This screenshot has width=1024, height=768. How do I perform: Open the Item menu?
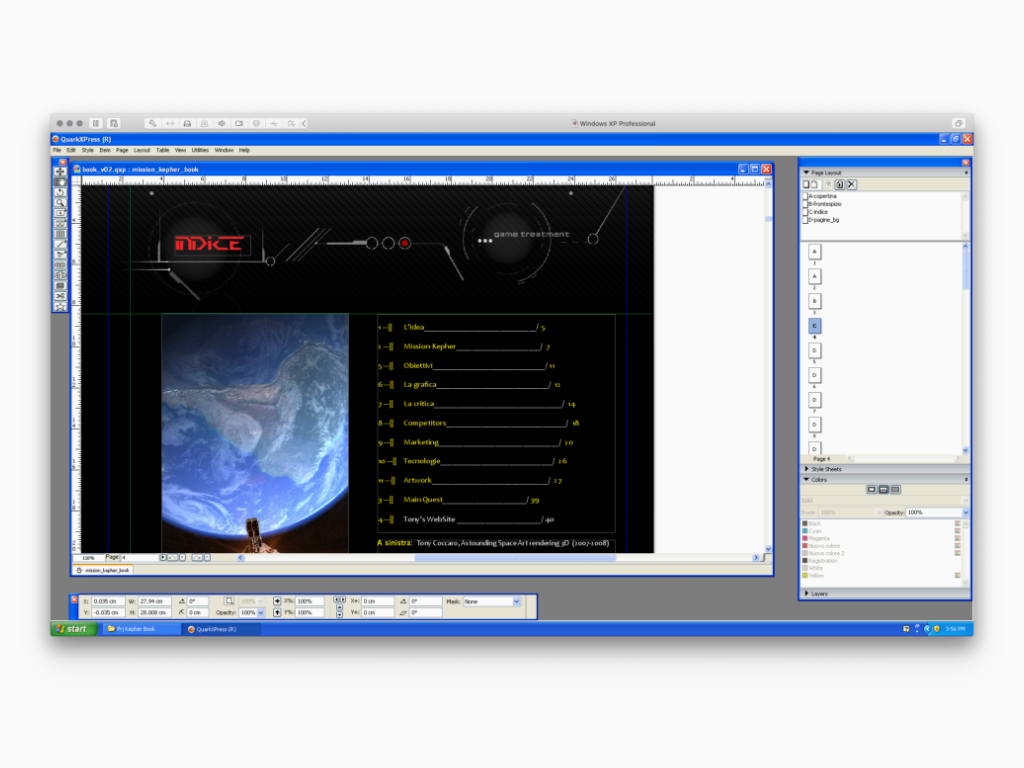(104, 150)
